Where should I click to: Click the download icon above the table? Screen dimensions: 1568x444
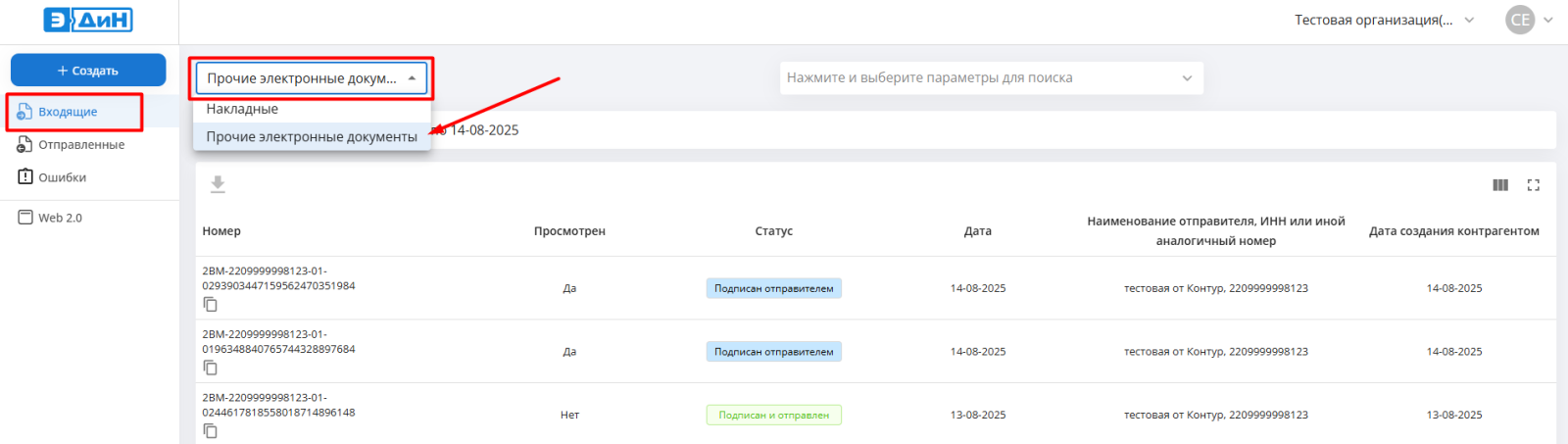(218, 184)
